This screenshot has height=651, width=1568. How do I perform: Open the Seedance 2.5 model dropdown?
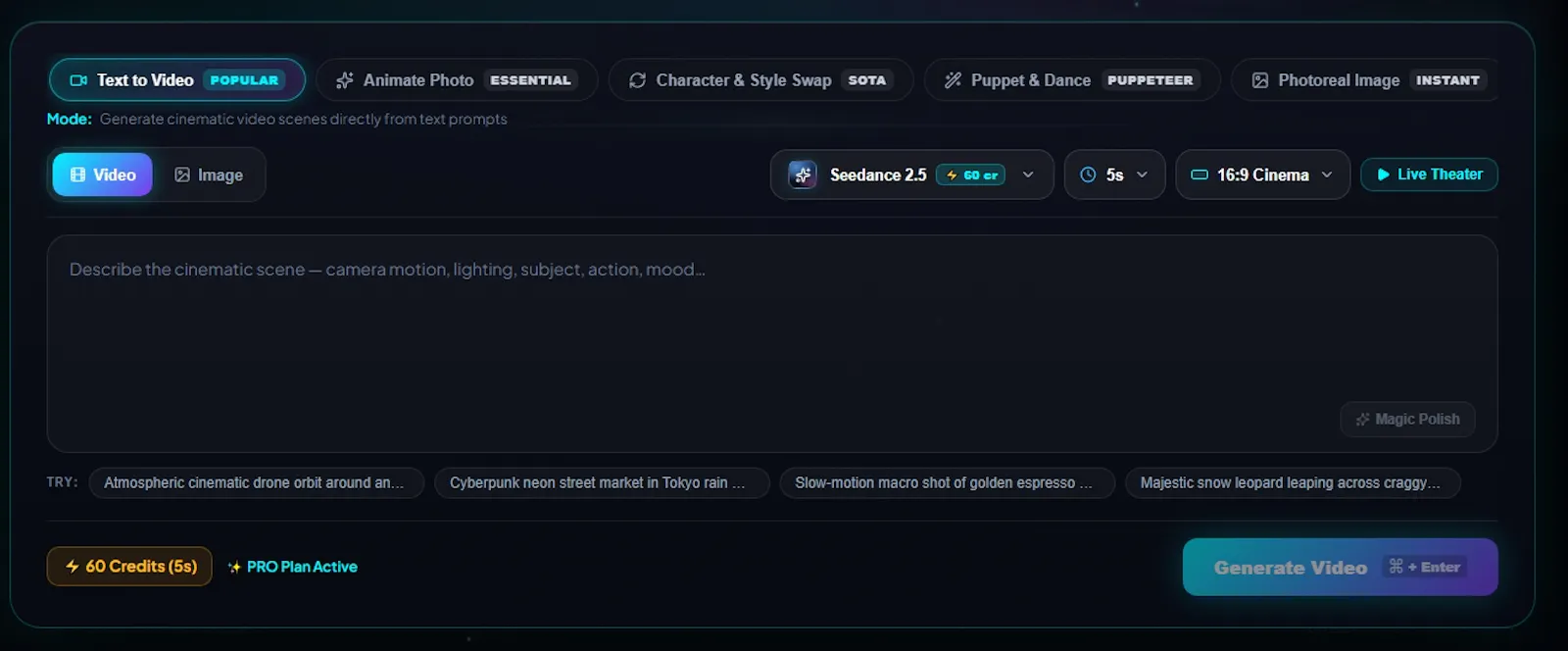point(911,175)
